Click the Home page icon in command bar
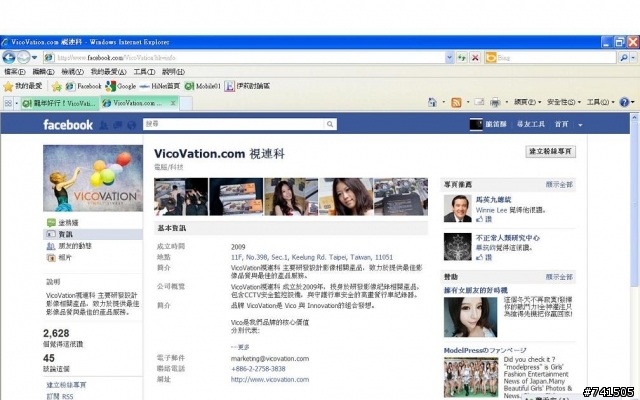Screen dimensions: 640x400 click(432, 102)
